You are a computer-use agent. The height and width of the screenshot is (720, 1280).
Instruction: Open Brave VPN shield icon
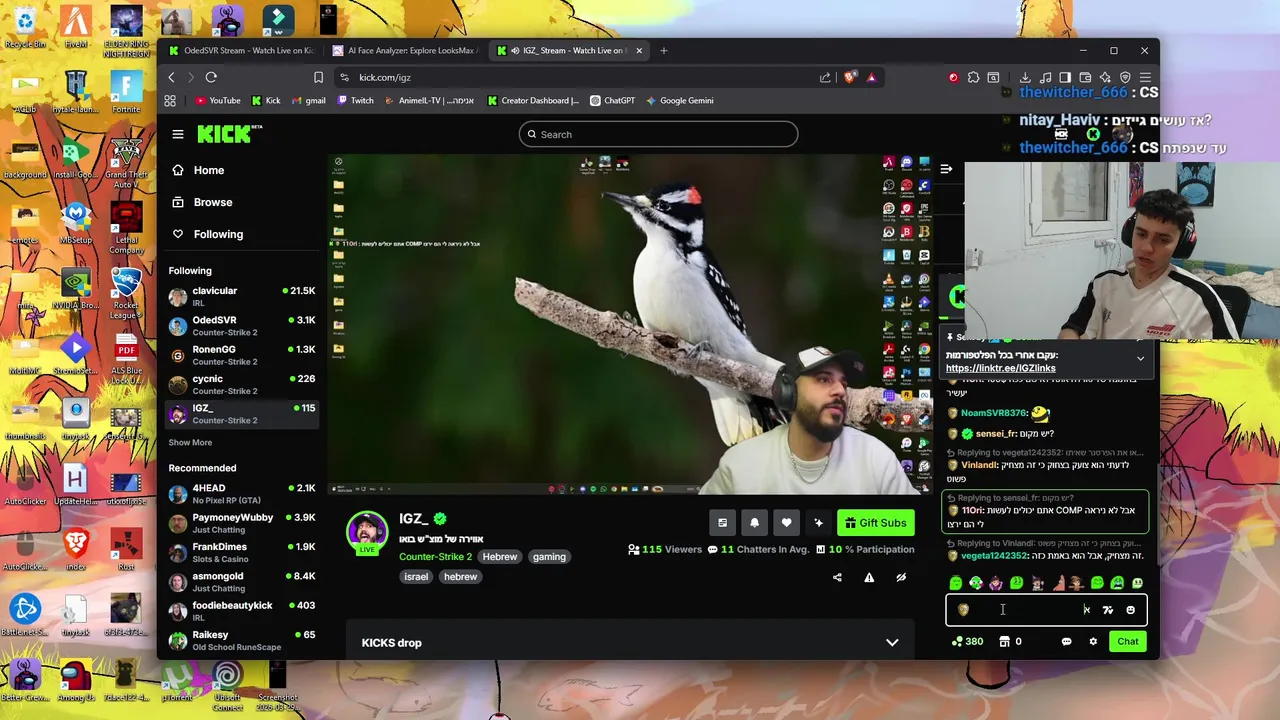point(1125,77)
